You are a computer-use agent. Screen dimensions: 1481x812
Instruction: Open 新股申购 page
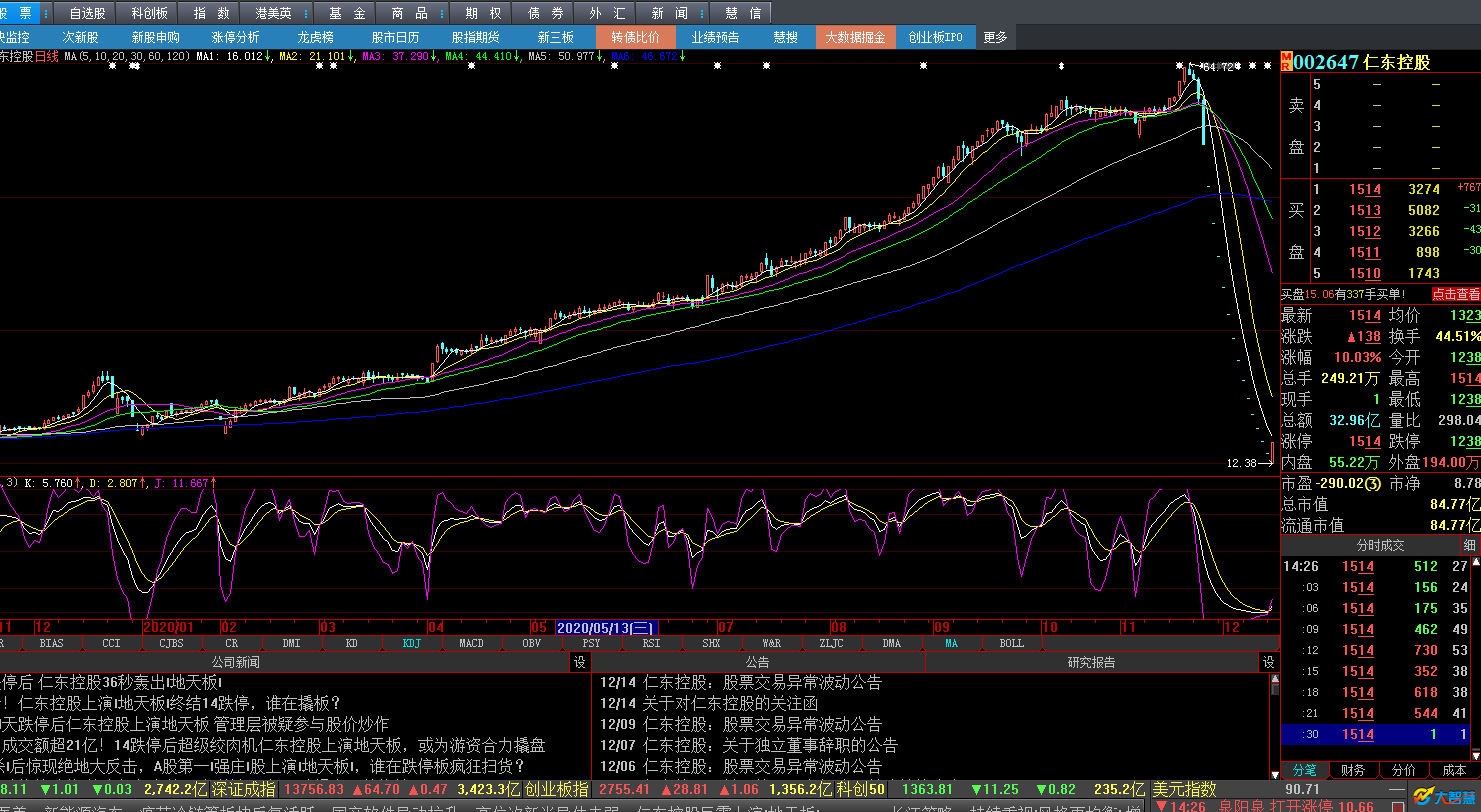tap(156, 38)
